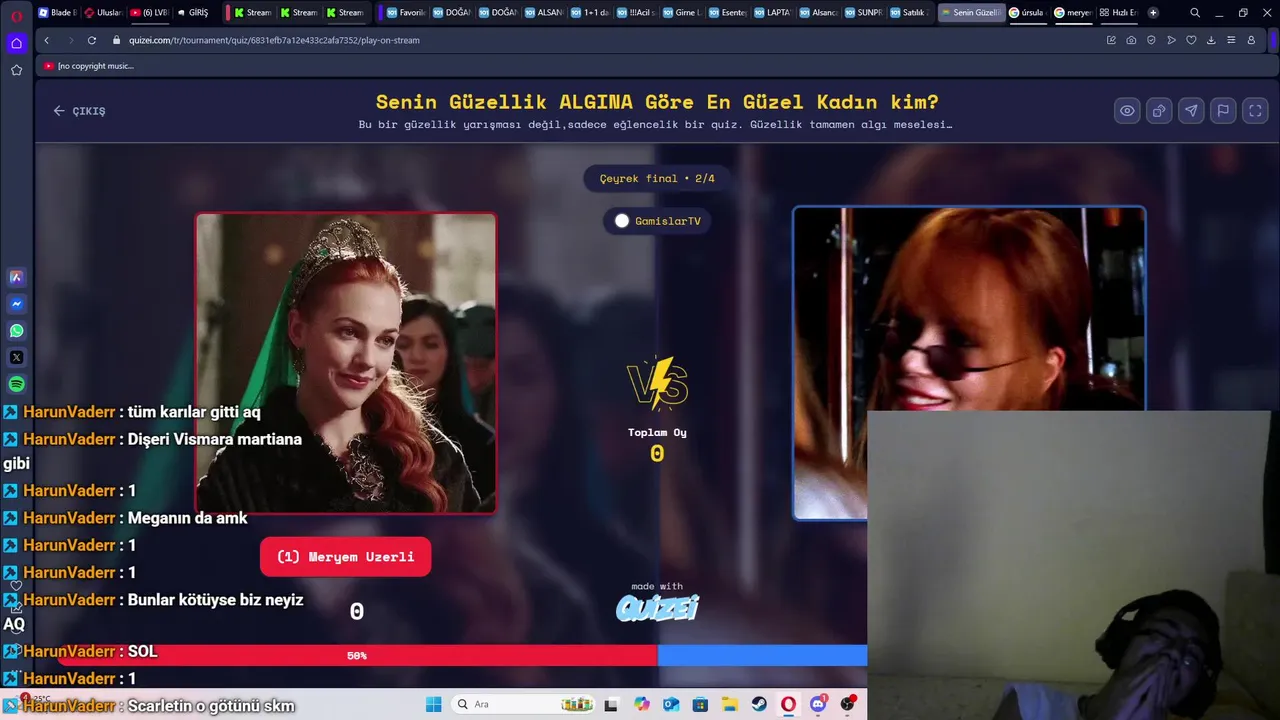Viewport: 1280px width, 720px height.
Task: Select the left contestant photo of Meryem Uzerli
Action: pyautogui.click(x=346, y=363)
